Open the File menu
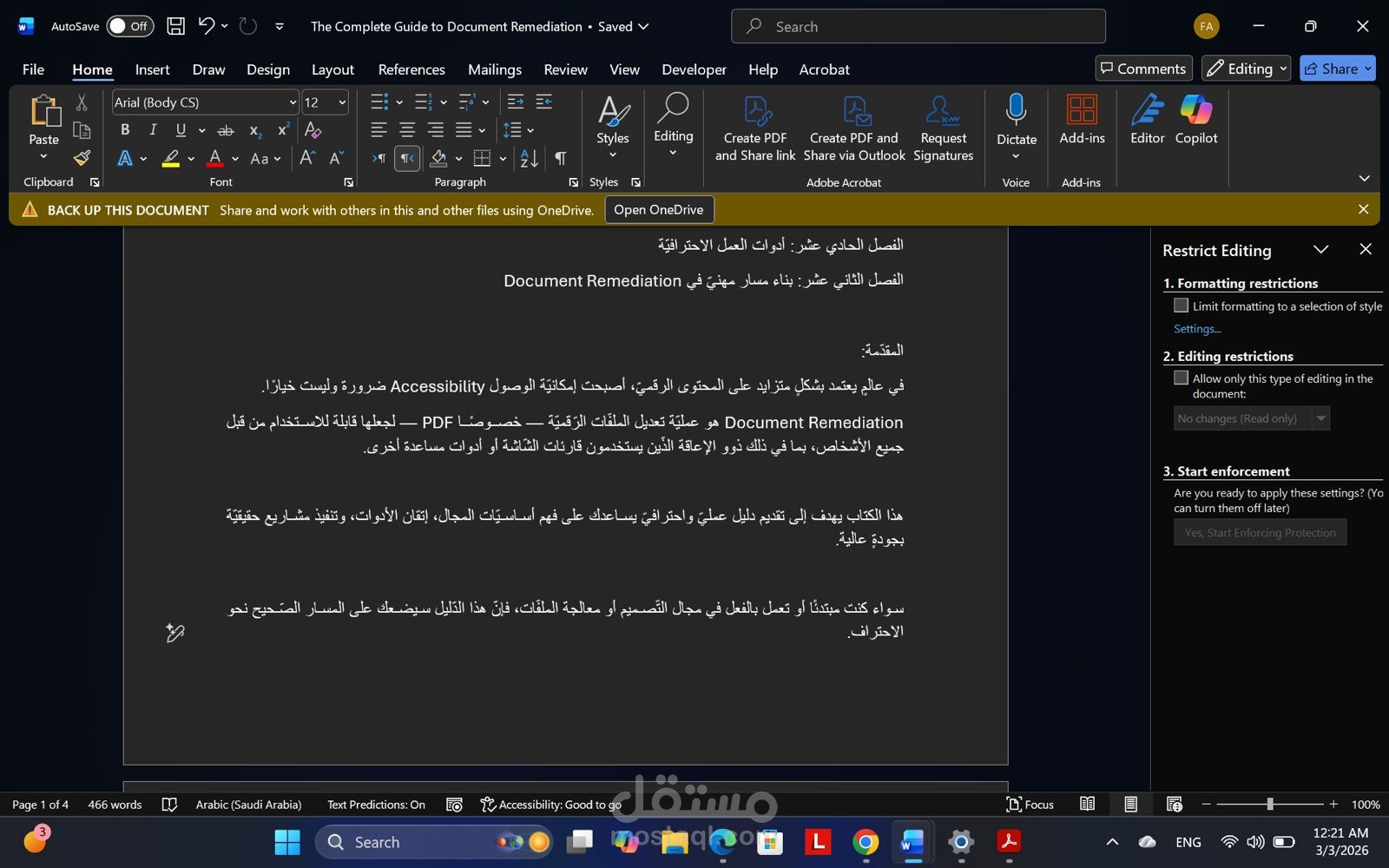1389x868 pixels. click(x=33, y=69)
